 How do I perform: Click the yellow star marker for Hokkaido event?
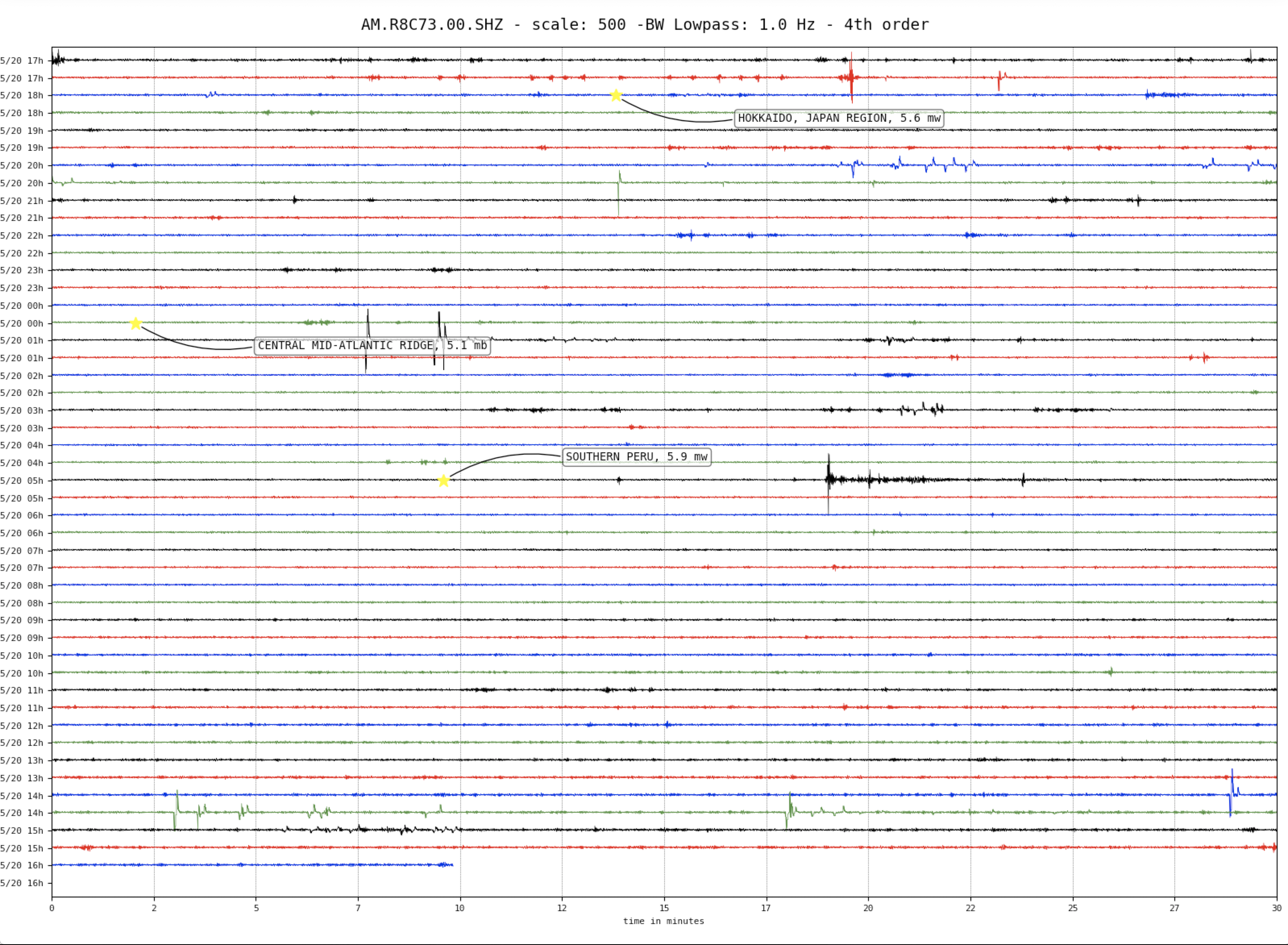point(616,95)
